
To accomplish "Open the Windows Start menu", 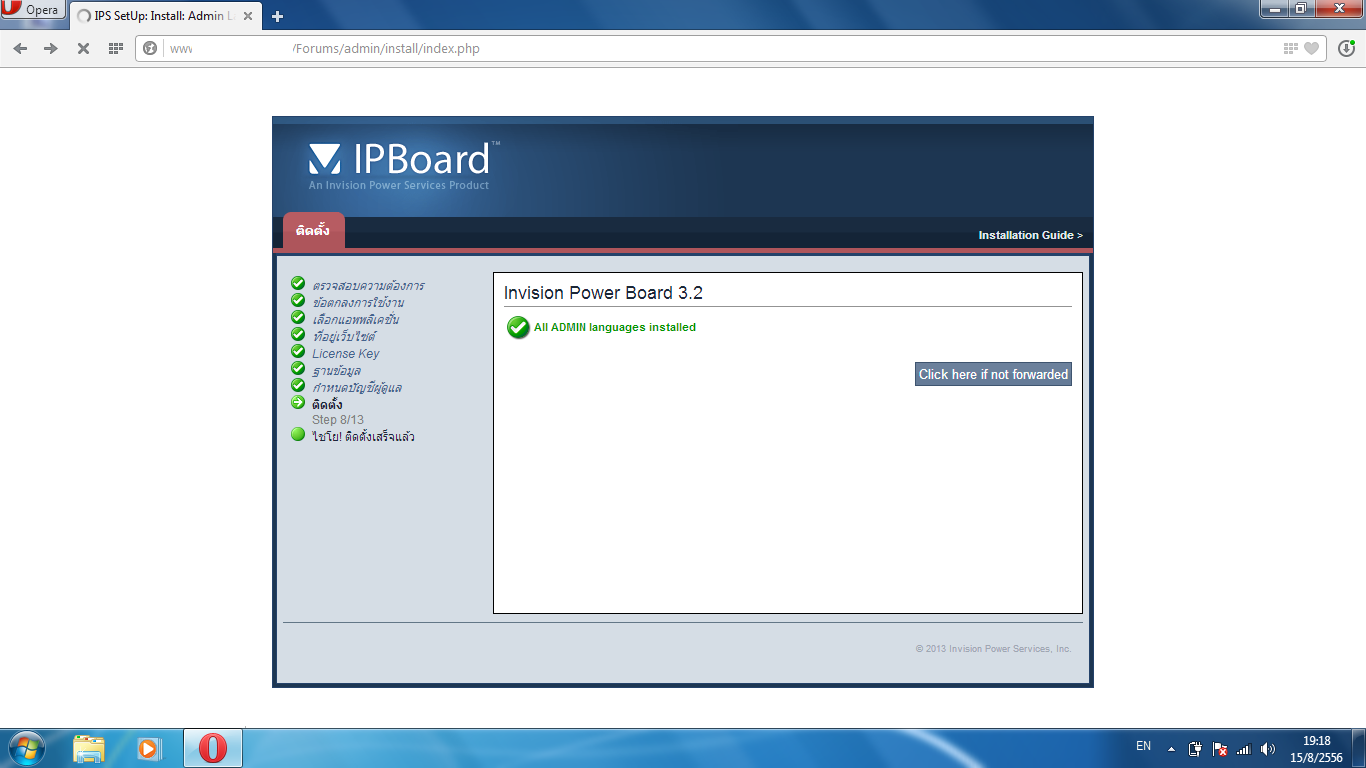I will coord(26,748).
